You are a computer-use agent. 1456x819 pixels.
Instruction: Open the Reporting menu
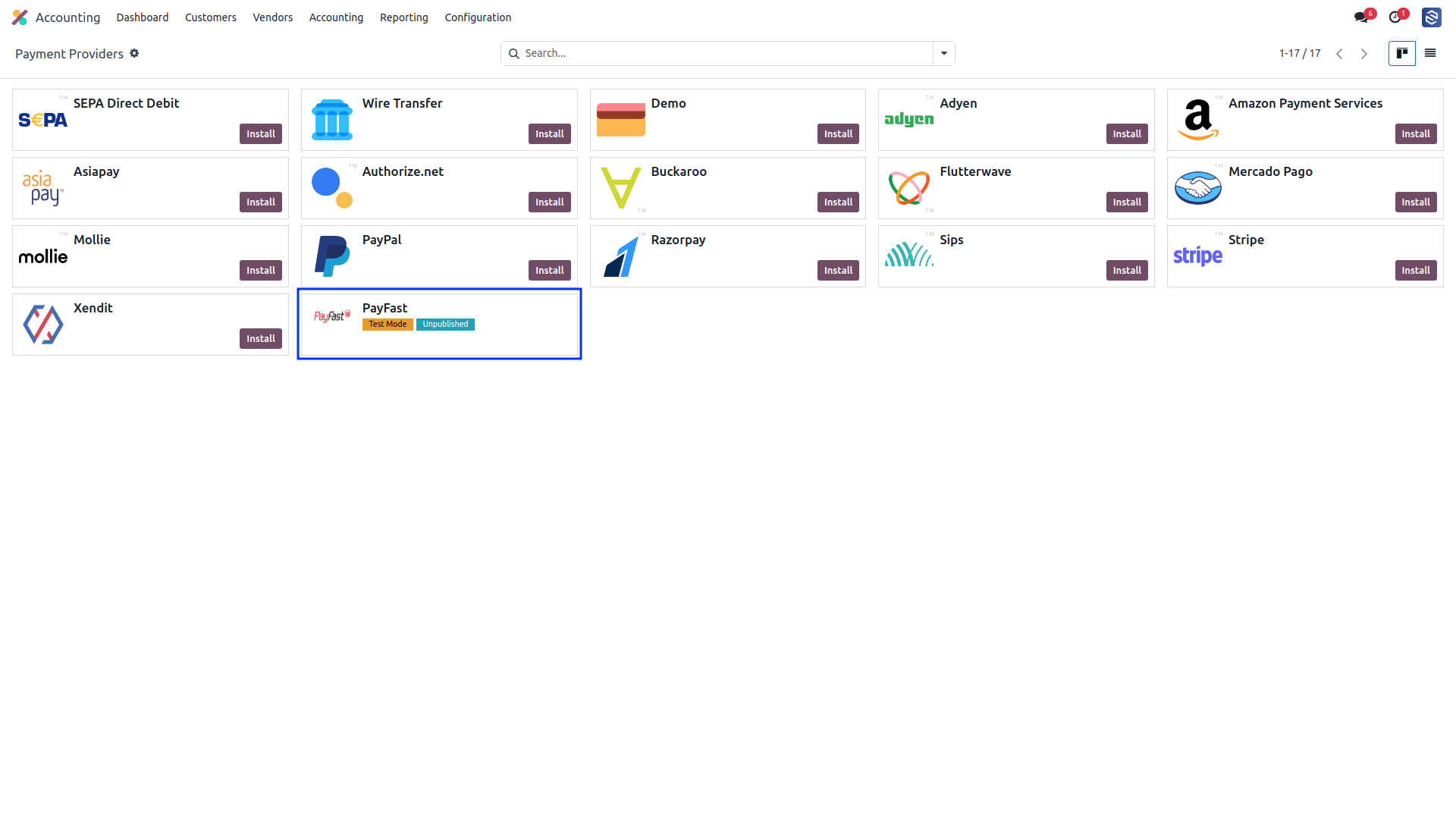pyautogui.click(x=404, y=17)
